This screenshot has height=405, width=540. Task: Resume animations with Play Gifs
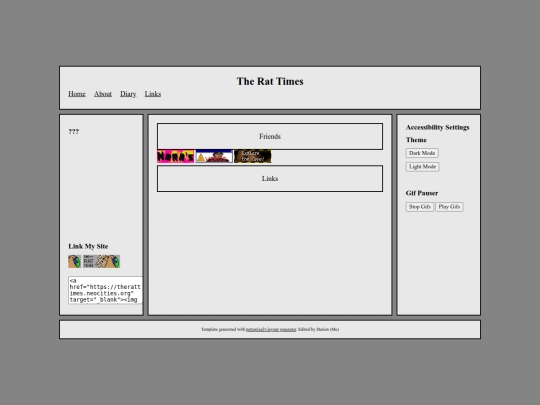(449, 207)
